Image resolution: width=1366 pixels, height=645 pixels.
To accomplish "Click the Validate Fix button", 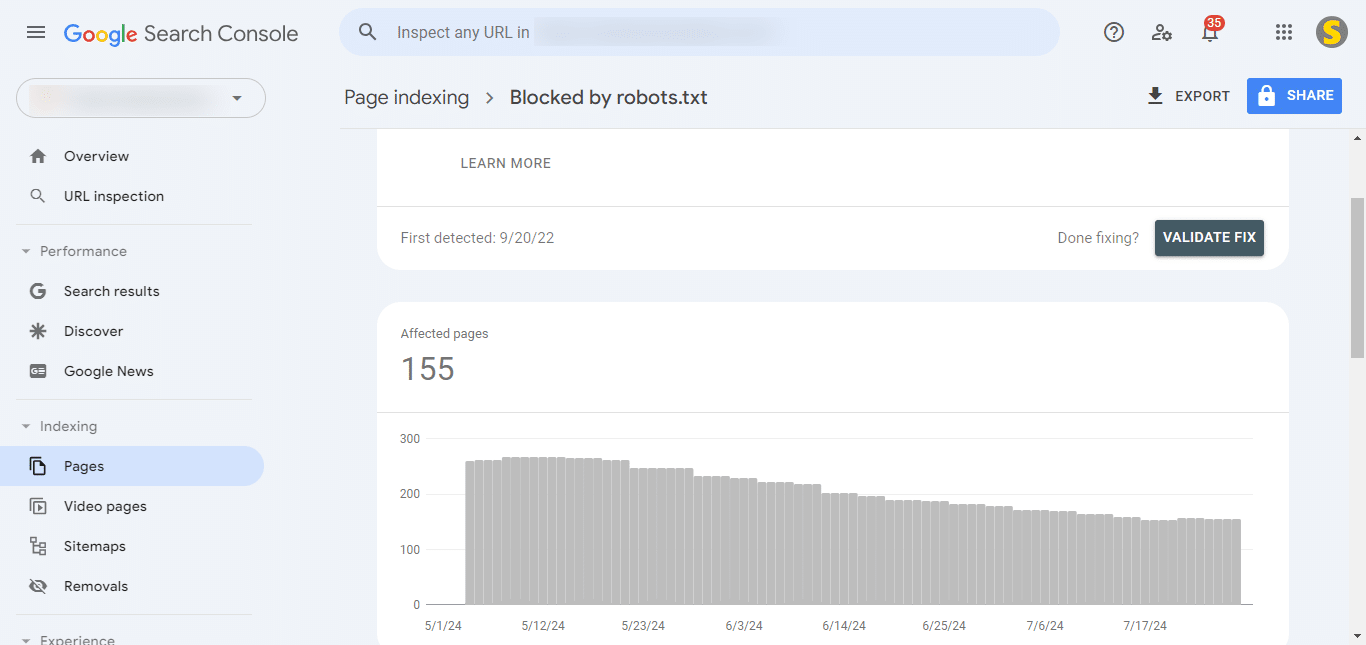I will pos(1209,238).
